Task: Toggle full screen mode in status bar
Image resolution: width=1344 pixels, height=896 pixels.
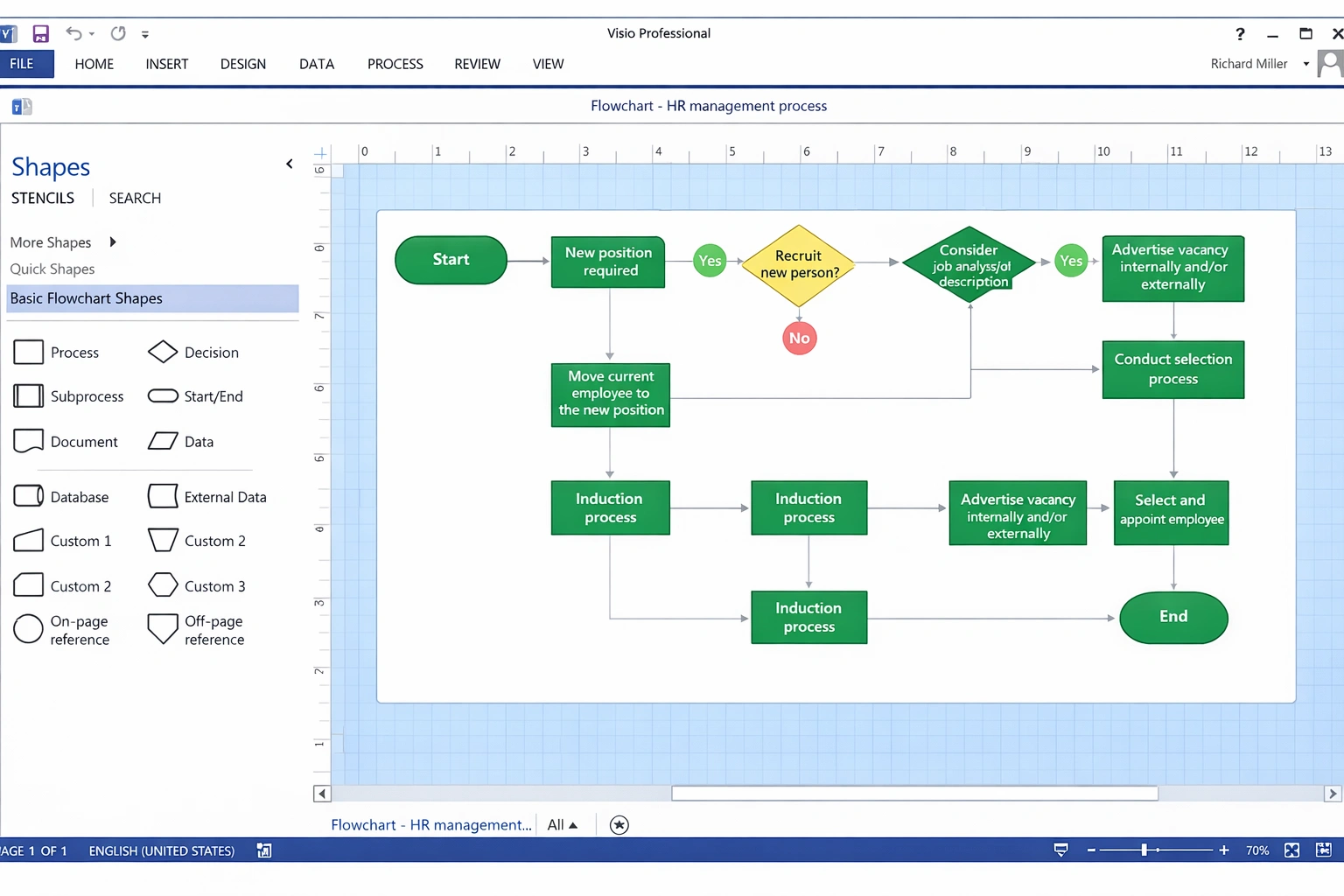Action: click(1291, 850)
